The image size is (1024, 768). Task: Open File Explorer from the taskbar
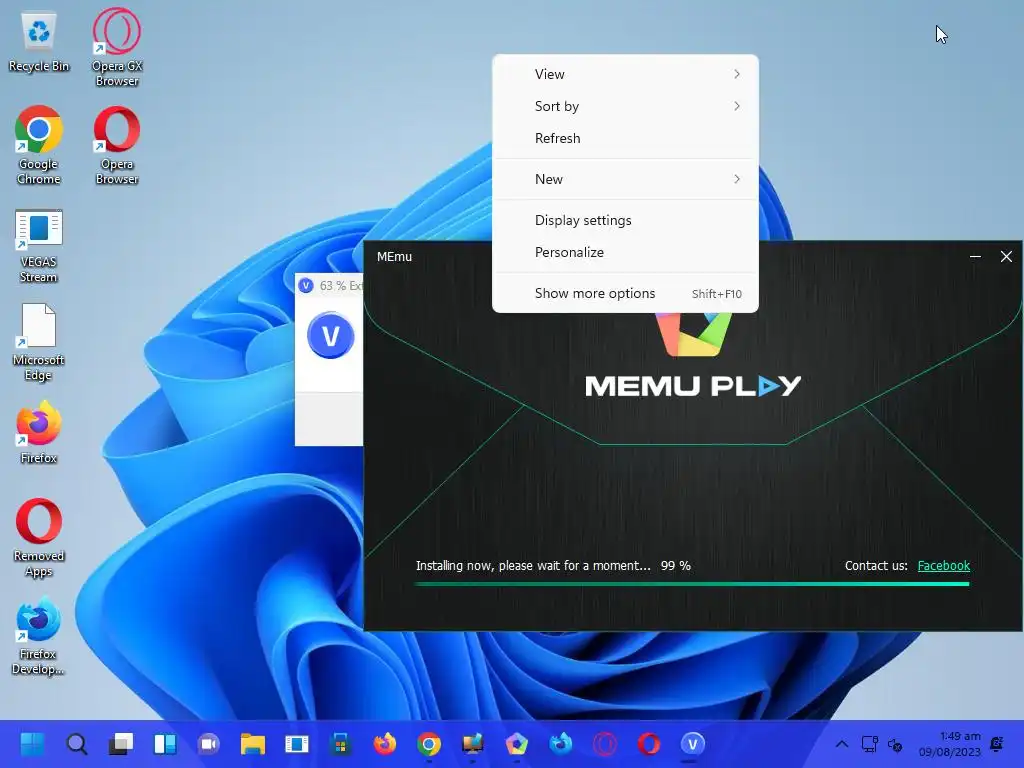[253, 744]
